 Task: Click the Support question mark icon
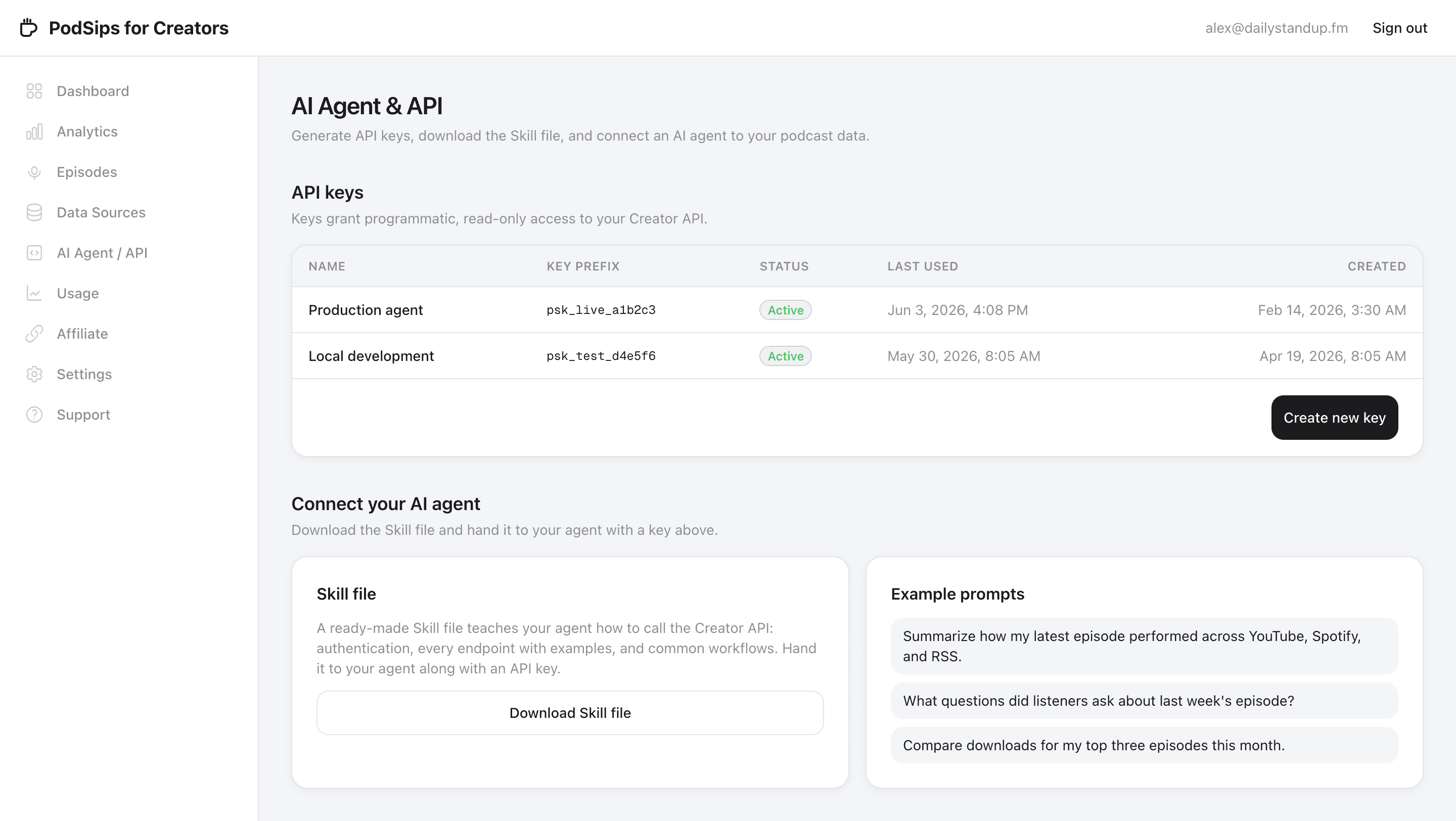click(34, 415)
